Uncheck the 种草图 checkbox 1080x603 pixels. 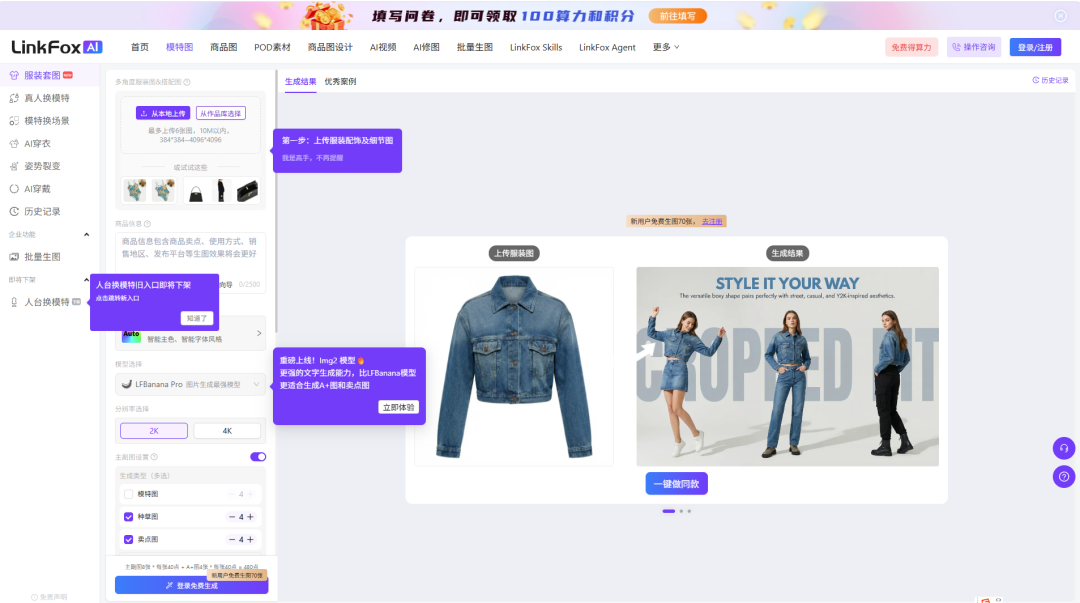pyautogui.click(x=128, y=517)
